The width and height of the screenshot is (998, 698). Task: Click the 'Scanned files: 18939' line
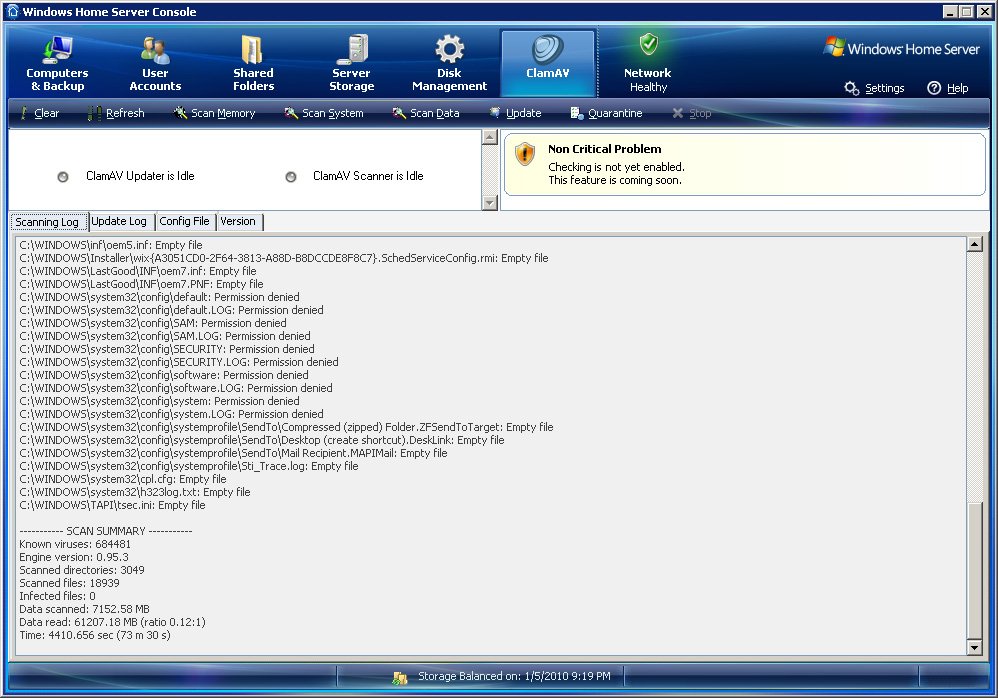[69, 583]
